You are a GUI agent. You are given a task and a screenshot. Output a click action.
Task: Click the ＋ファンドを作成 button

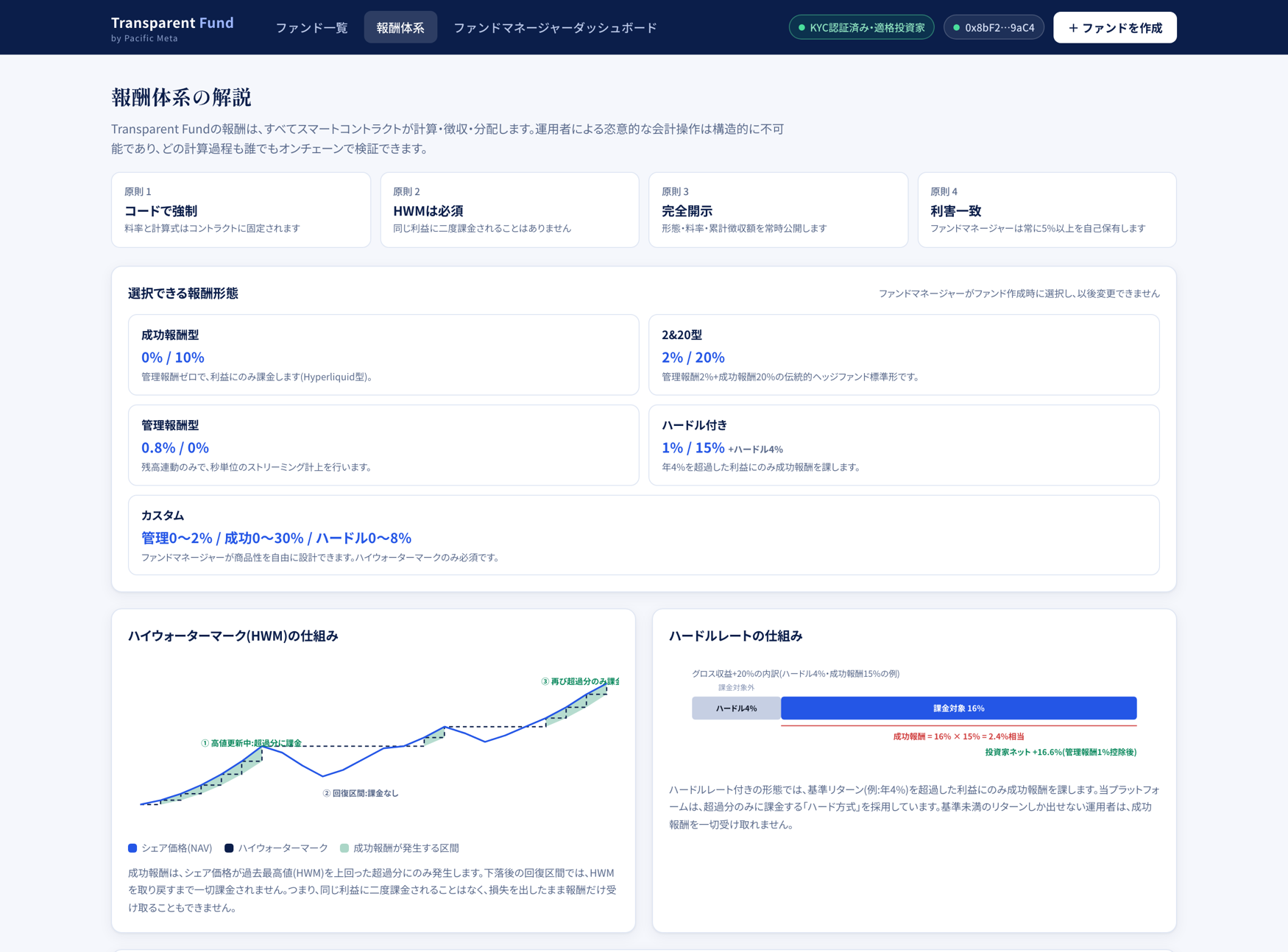[x=1114, y=28]
